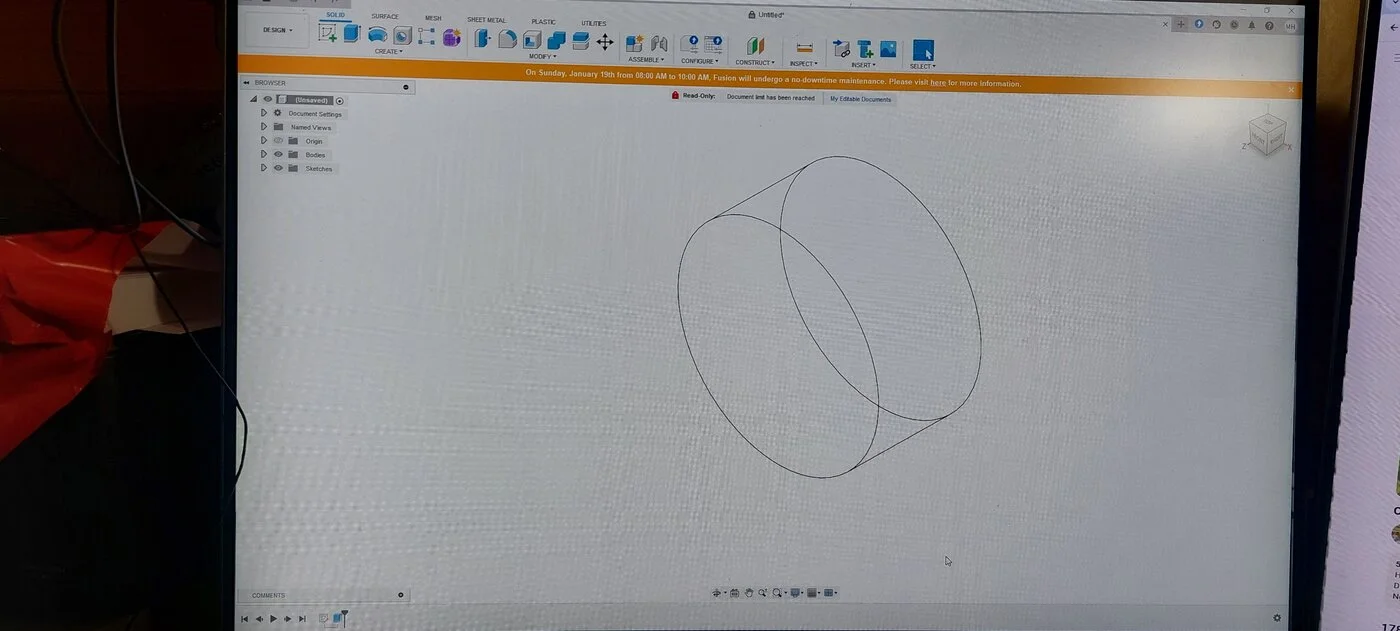Launch the Create Form tool
The height and width of the screenshot is (631, 1400).
click(x=451, y=37)
